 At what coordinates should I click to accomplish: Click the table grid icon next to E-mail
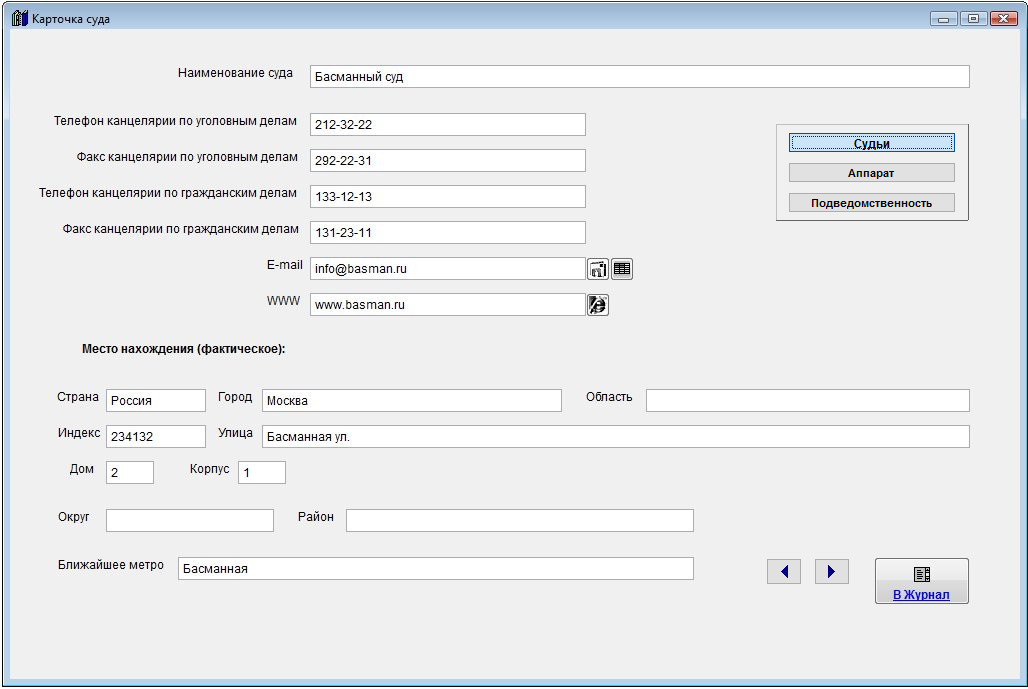coord(622,269)
